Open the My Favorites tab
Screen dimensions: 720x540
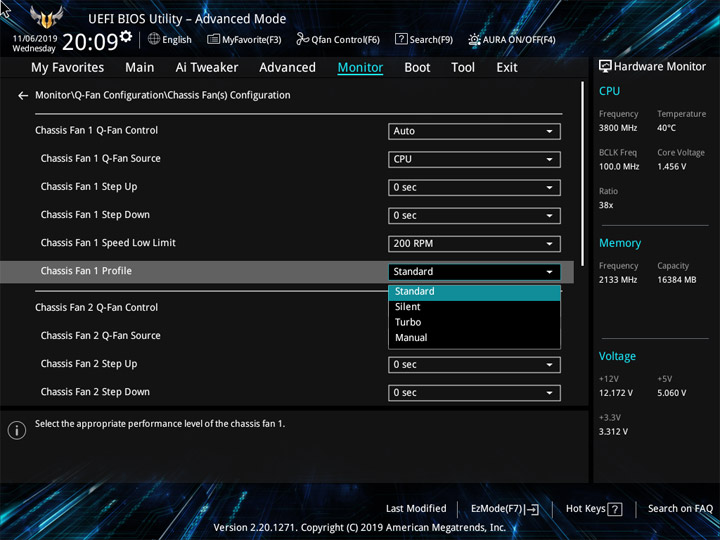[x=68, y=68]
